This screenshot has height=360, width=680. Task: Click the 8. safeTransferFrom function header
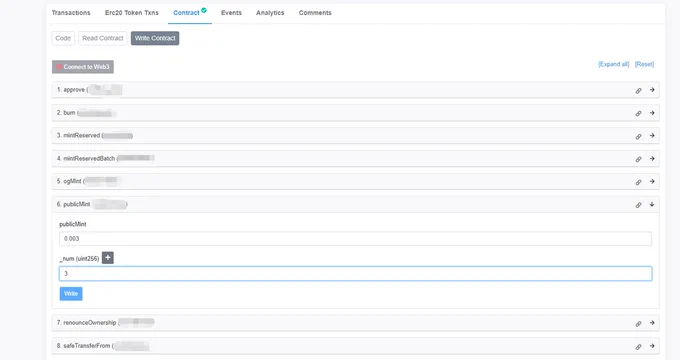[x=355, y=346]
